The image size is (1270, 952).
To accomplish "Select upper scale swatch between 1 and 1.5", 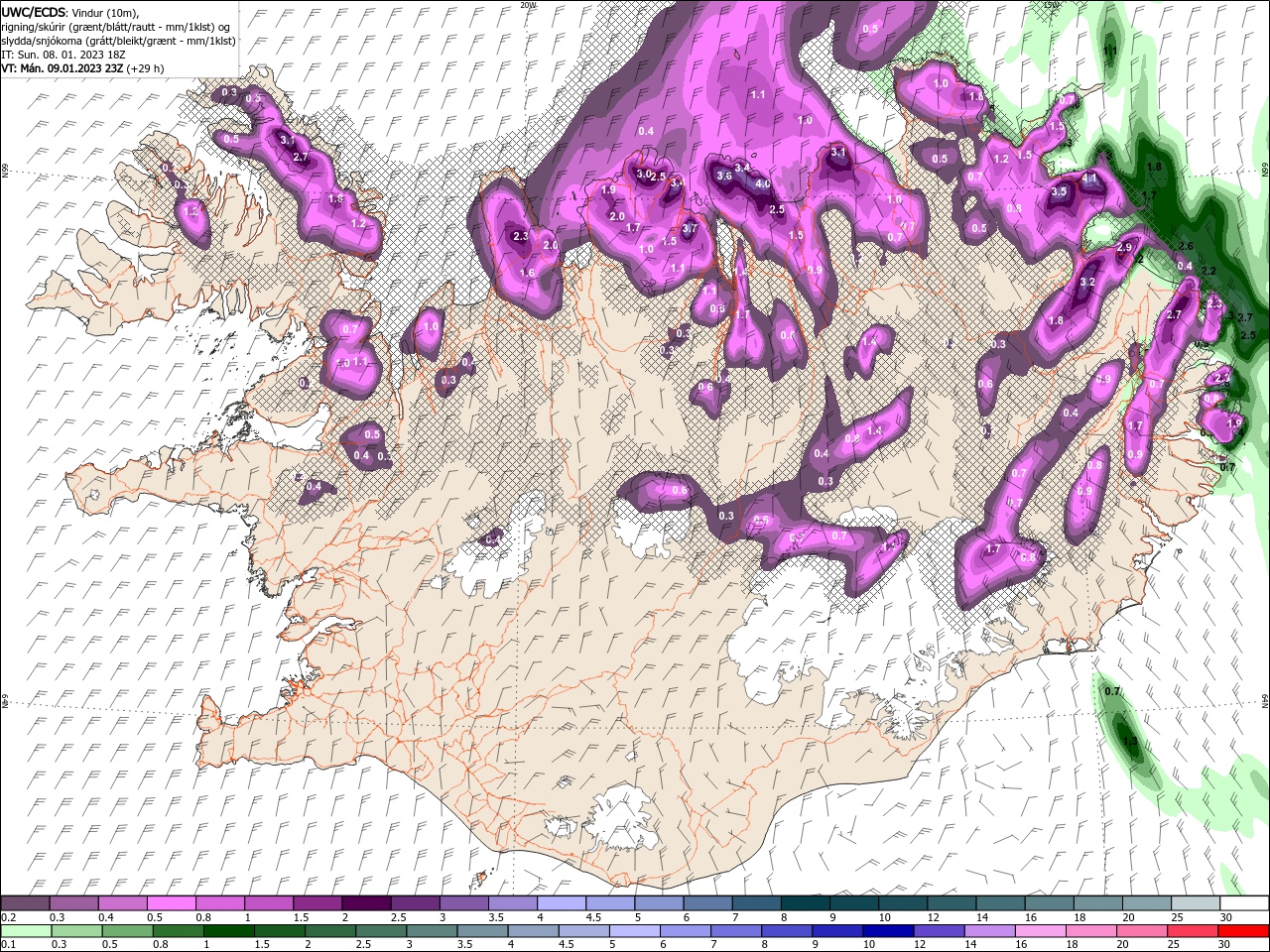I will pos(268,903).
